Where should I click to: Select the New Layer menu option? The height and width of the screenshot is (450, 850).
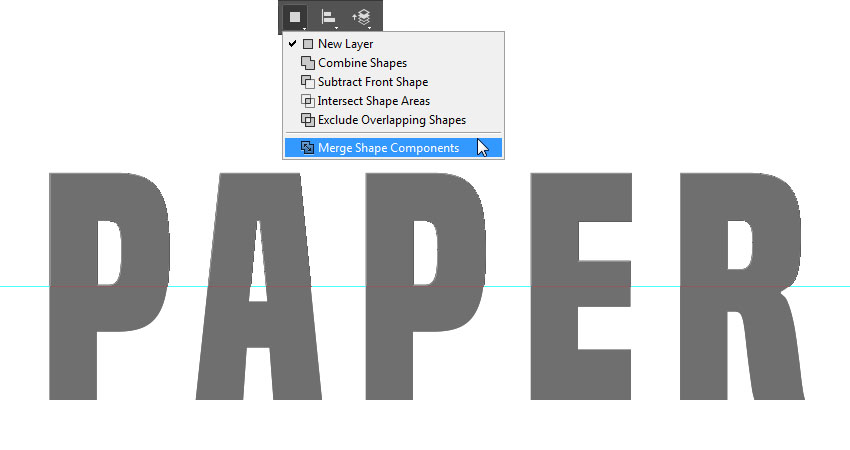pyautogui.click(x=394, y=44)
